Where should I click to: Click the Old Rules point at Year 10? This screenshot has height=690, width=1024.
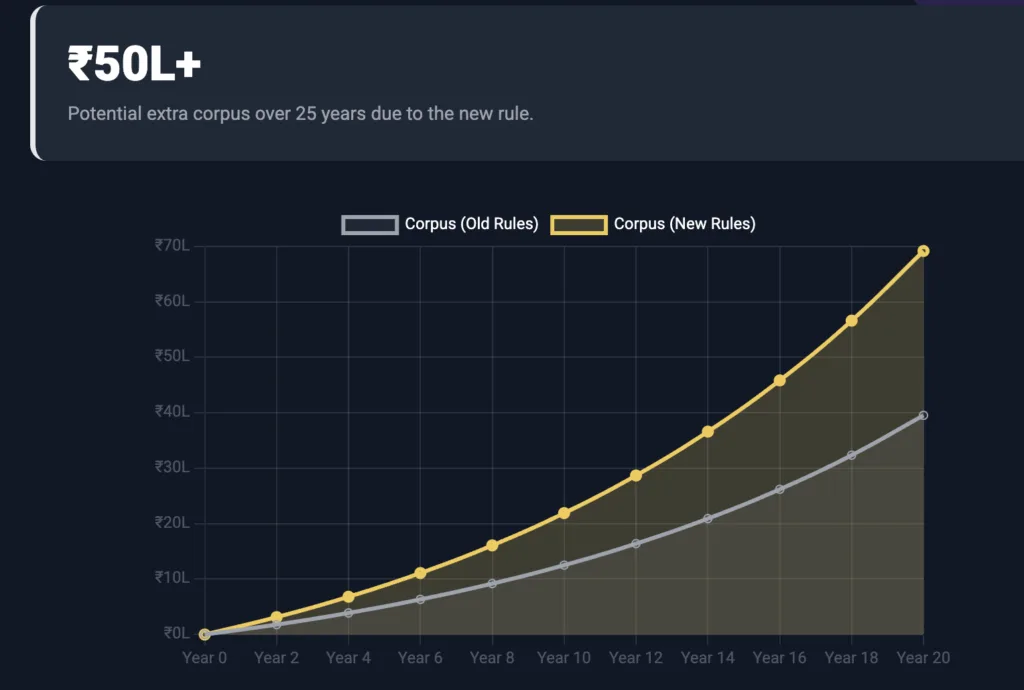tap(564, 565)
